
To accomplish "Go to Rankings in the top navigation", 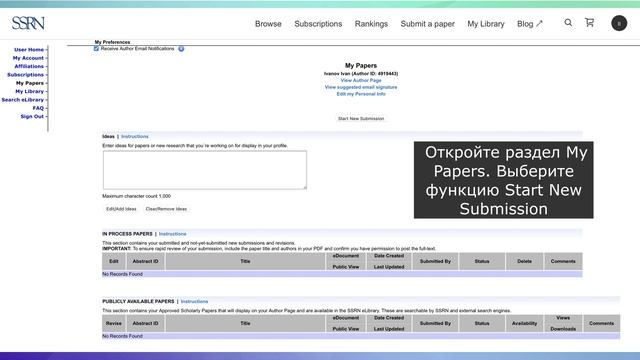I will [371, 24].
